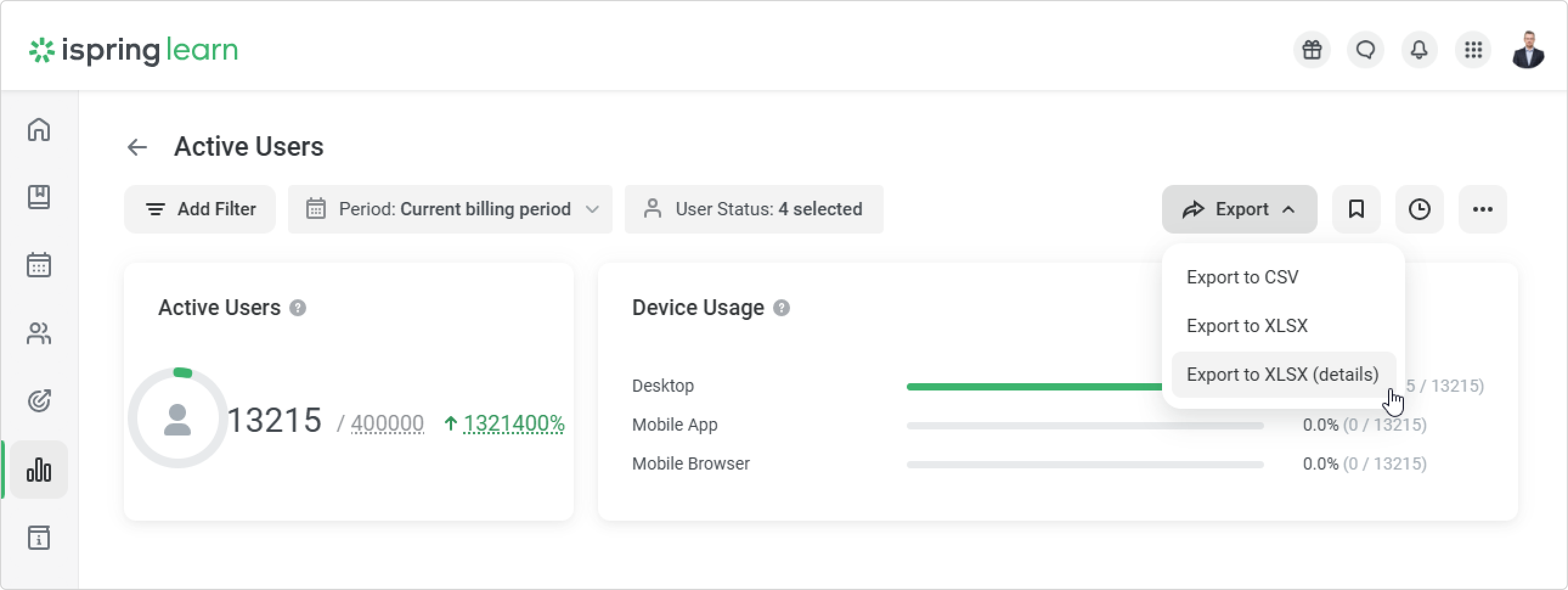Click the iSpring Learn logo
Screen dimensions: 1568x590
point(133,50)
